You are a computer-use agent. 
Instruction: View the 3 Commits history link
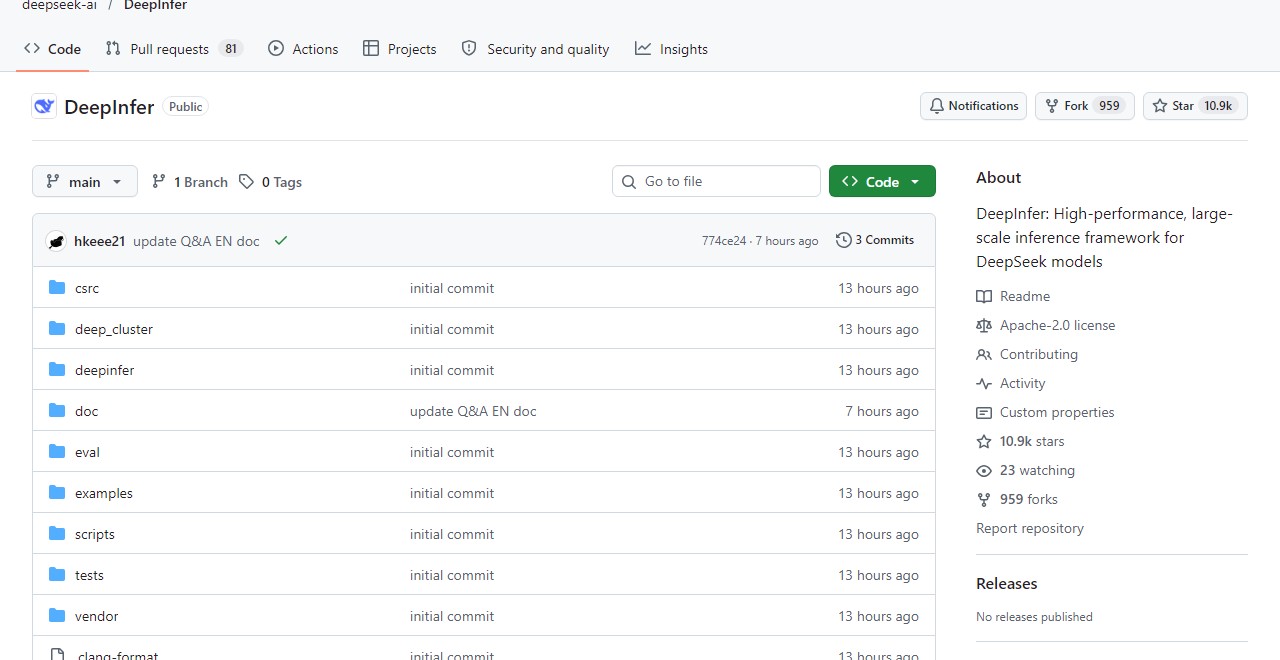[x=875, y=240]
